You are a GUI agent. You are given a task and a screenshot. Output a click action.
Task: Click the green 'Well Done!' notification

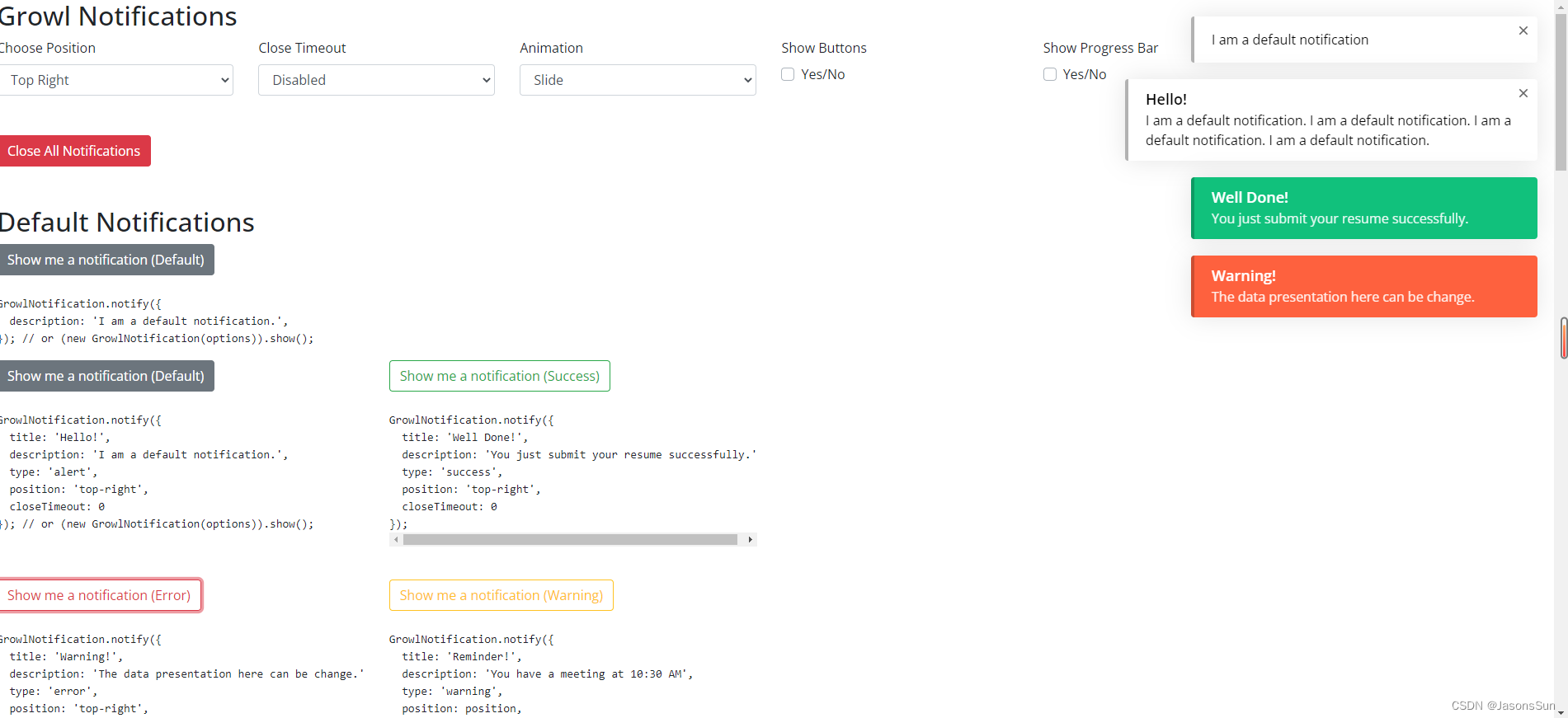[1364, 208]
